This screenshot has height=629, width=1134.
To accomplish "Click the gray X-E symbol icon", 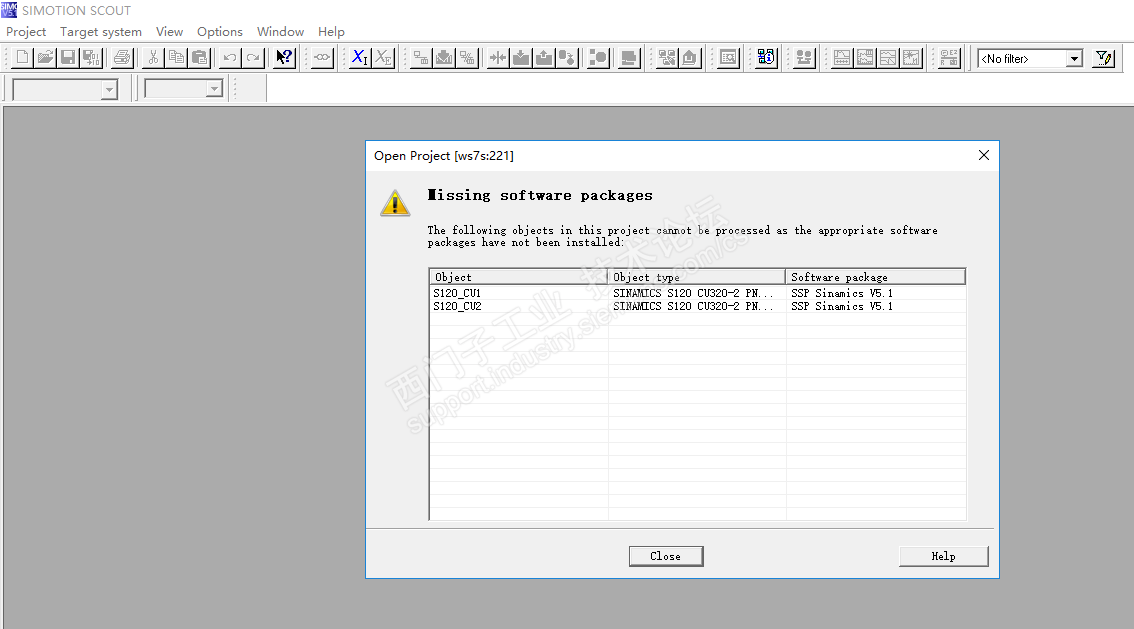I will [383, 58].
